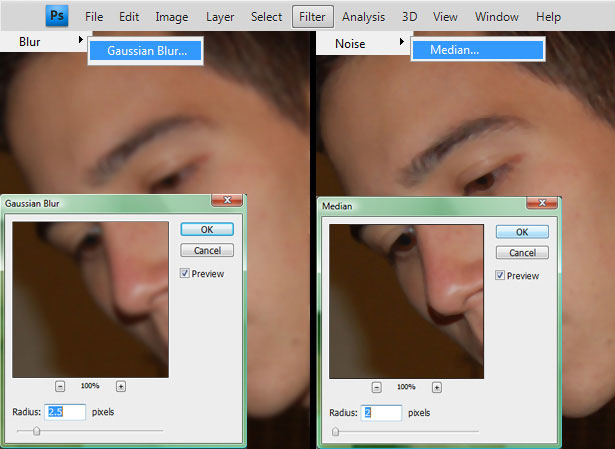Click OK in the Gaussian Blur dialog
The image size is (615, 449).
pyautogui.click(x=207, y=229)
